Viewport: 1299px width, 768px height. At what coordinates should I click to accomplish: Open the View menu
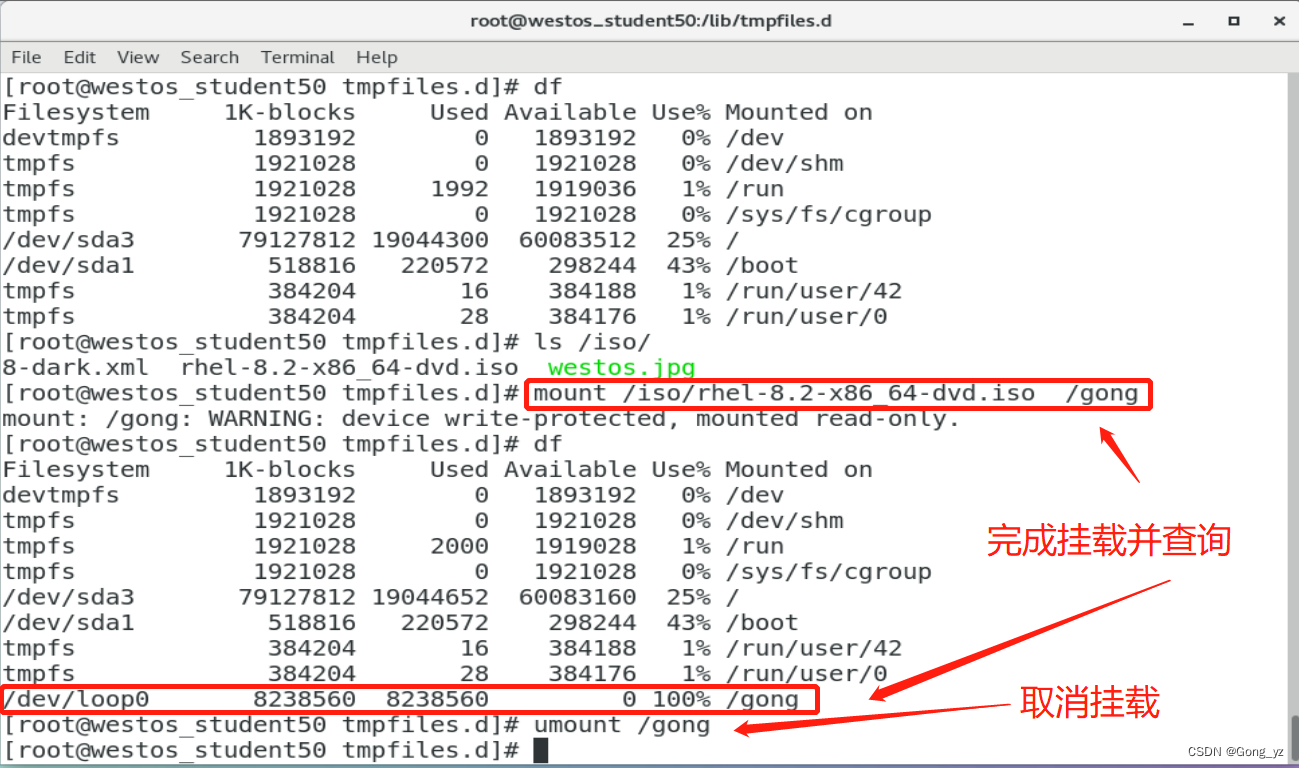[x=137, y=57]
